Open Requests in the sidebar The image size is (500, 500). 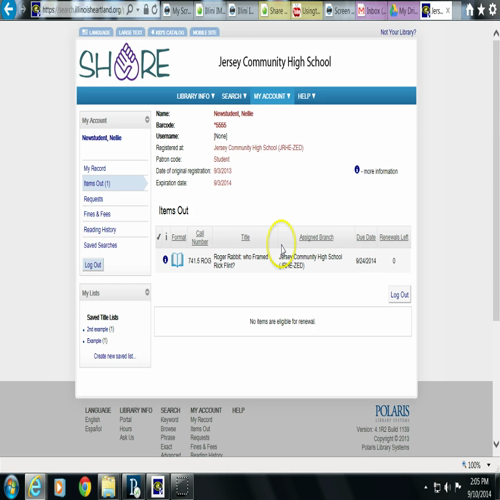pos(93,199)
